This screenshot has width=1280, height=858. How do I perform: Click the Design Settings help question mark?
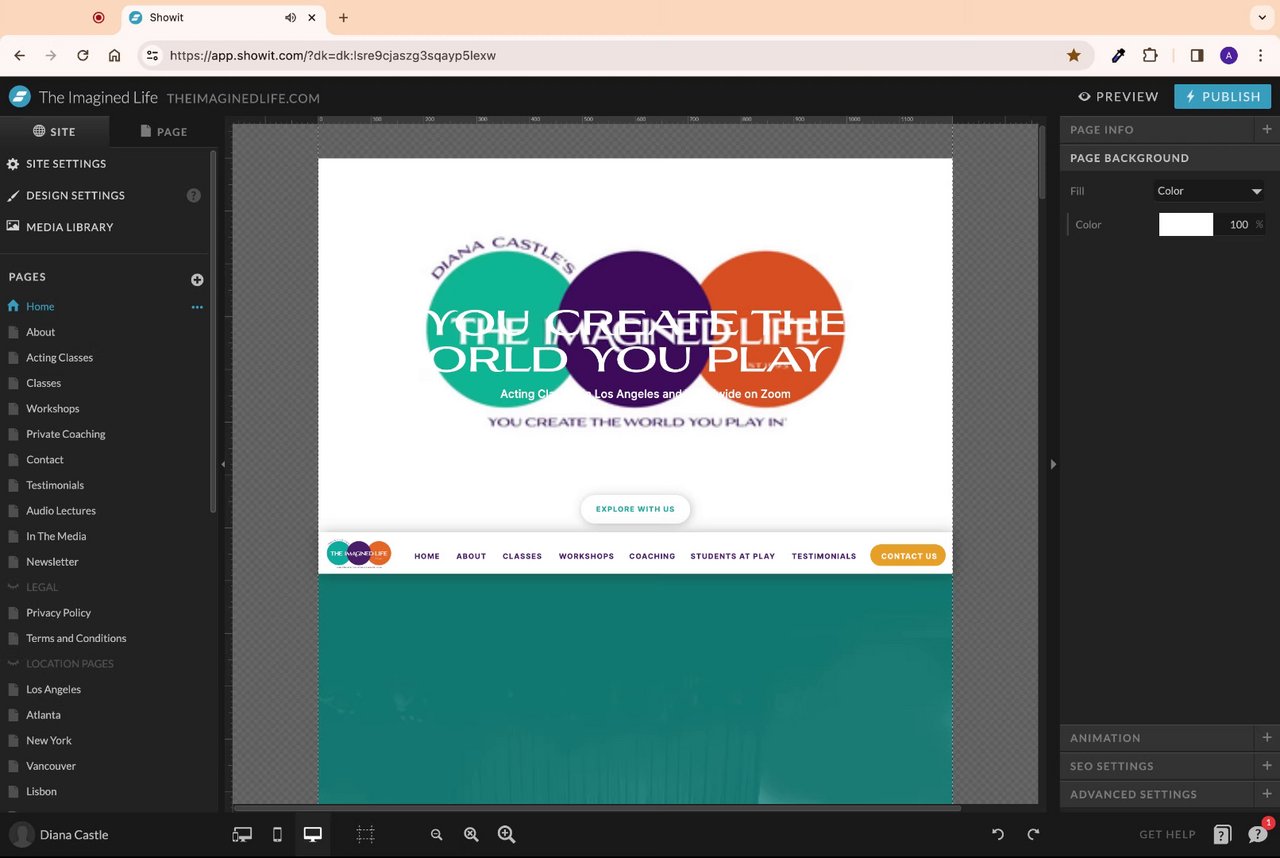click(194, 196)
